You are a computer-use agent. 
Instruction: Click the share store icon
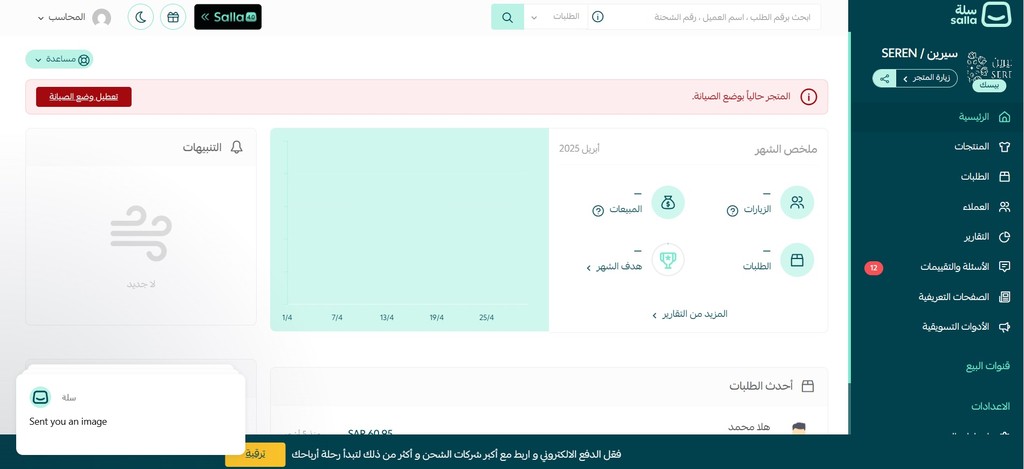pyautogui.click(x=884, y=78)
